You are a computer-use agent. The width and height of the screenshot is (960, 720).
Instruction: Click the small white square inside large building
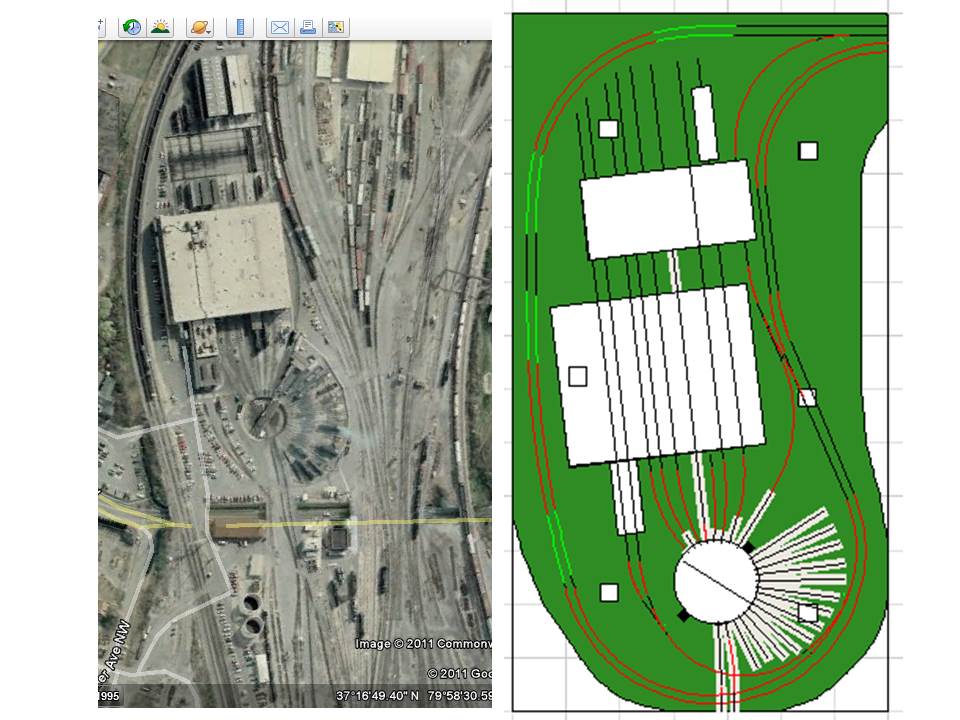click(x=577, y=376)
